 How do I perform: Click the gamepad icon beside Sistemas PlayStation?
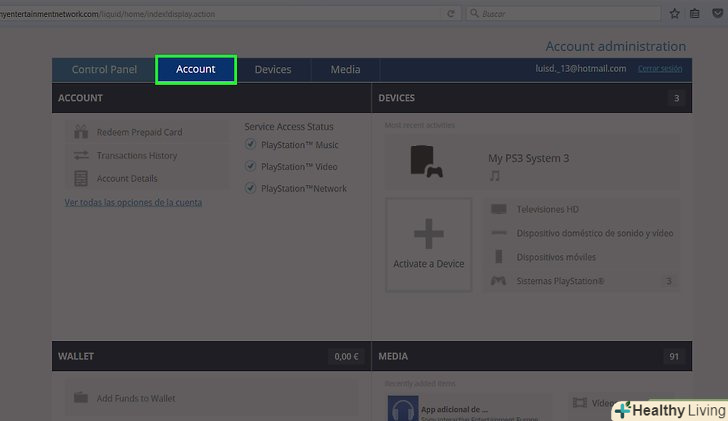point(499,280)
